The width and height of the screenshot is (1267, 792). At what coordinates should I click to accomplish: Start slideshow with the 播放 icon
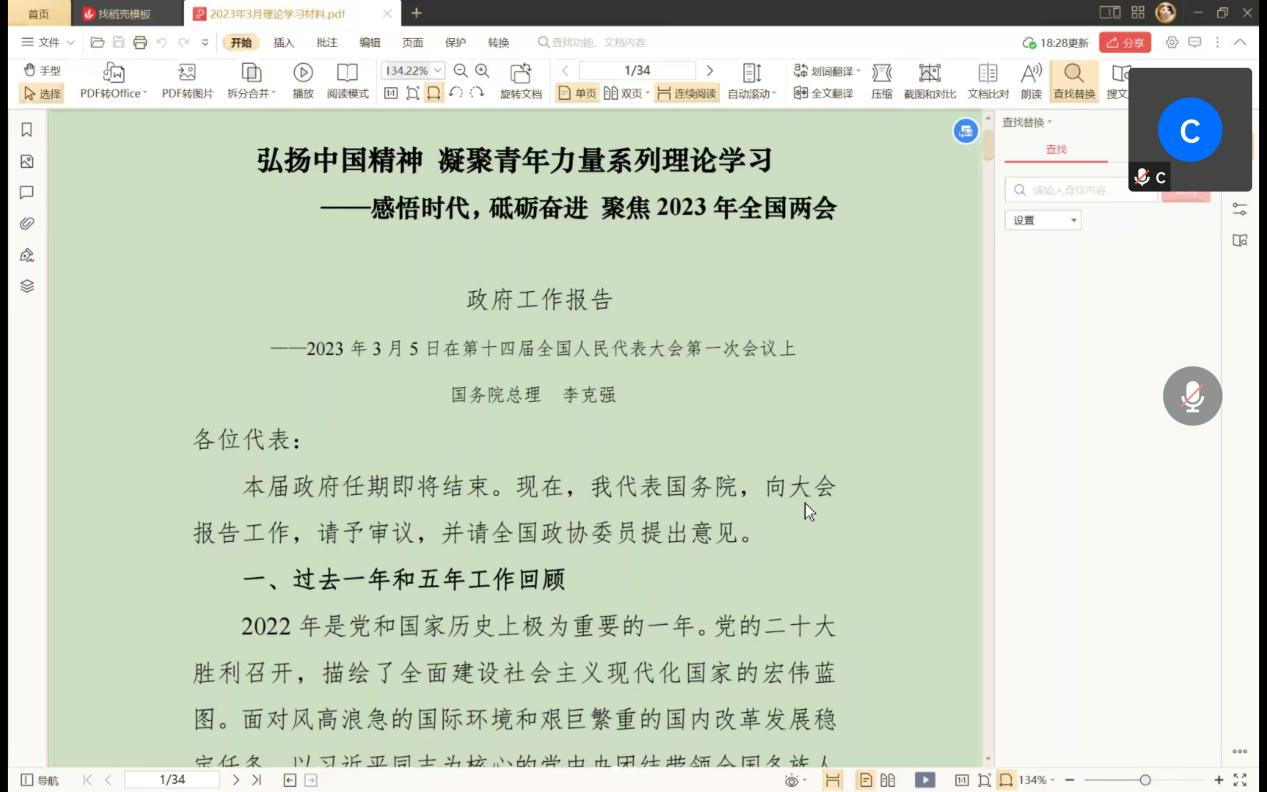[x=303, y=73]
